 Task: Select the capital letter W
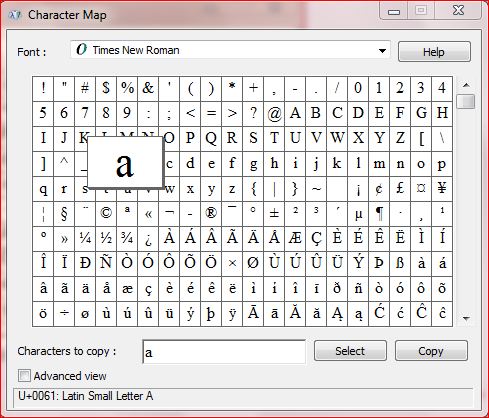(x=337, y=139)
